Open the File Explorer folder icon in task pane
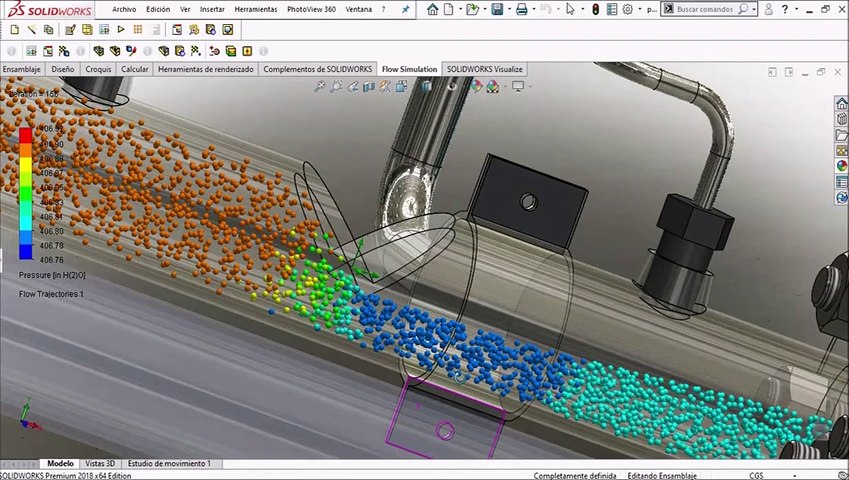 pos(841,134)
